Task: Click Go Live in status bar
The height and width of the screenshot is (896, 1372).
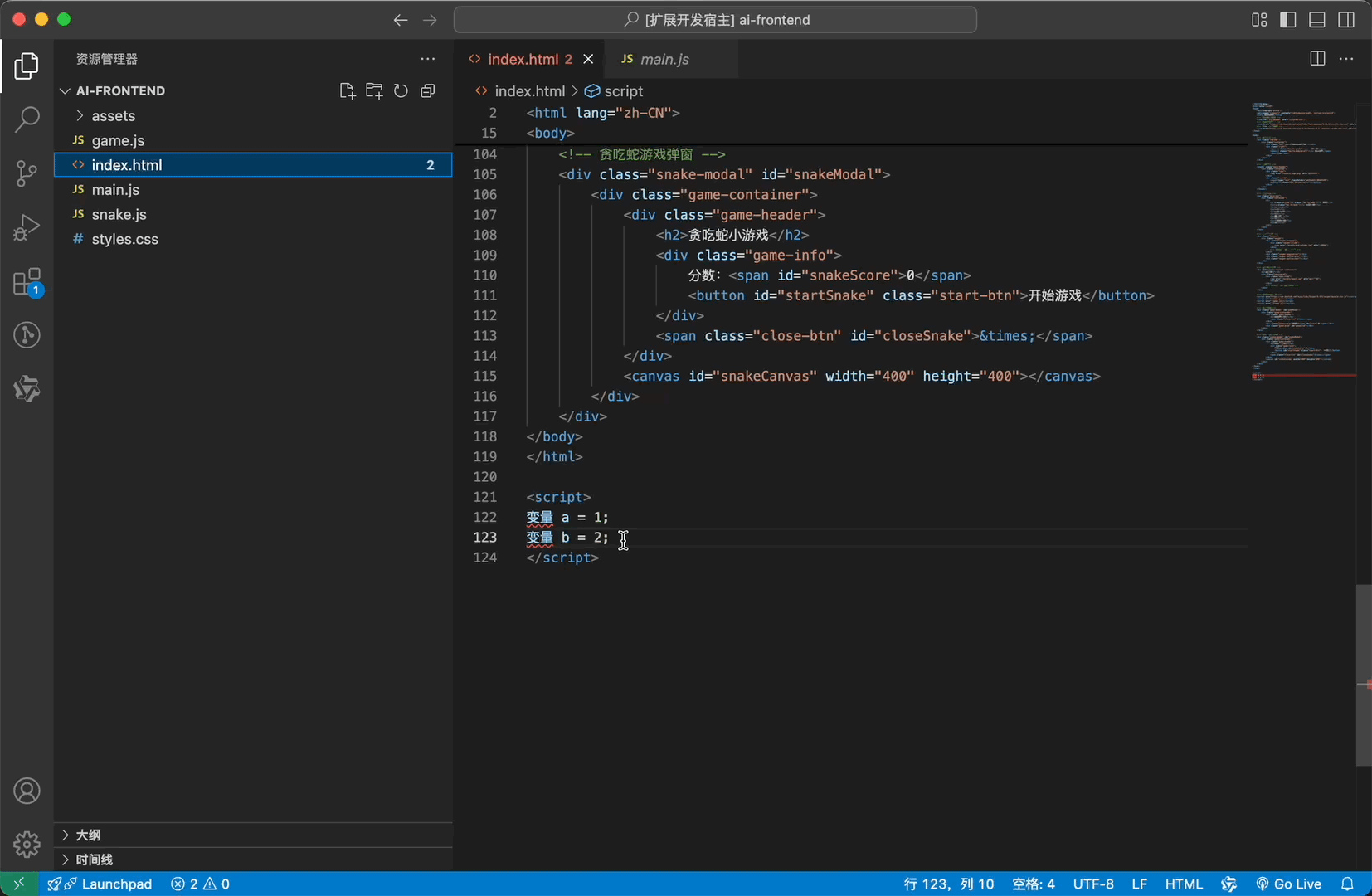Action: click(x=1289, y=884)
